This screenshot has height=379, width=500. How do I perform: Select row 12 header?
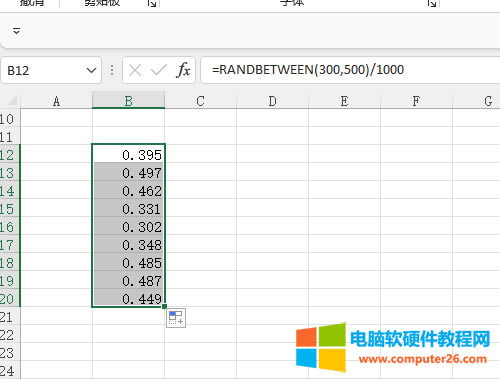9,155
